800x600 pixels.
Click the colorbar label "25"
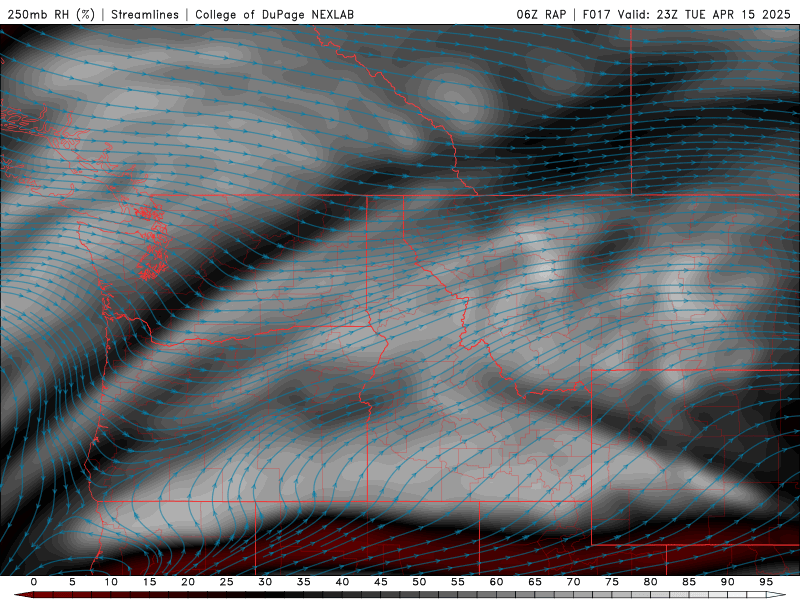(x=227, y=582)
